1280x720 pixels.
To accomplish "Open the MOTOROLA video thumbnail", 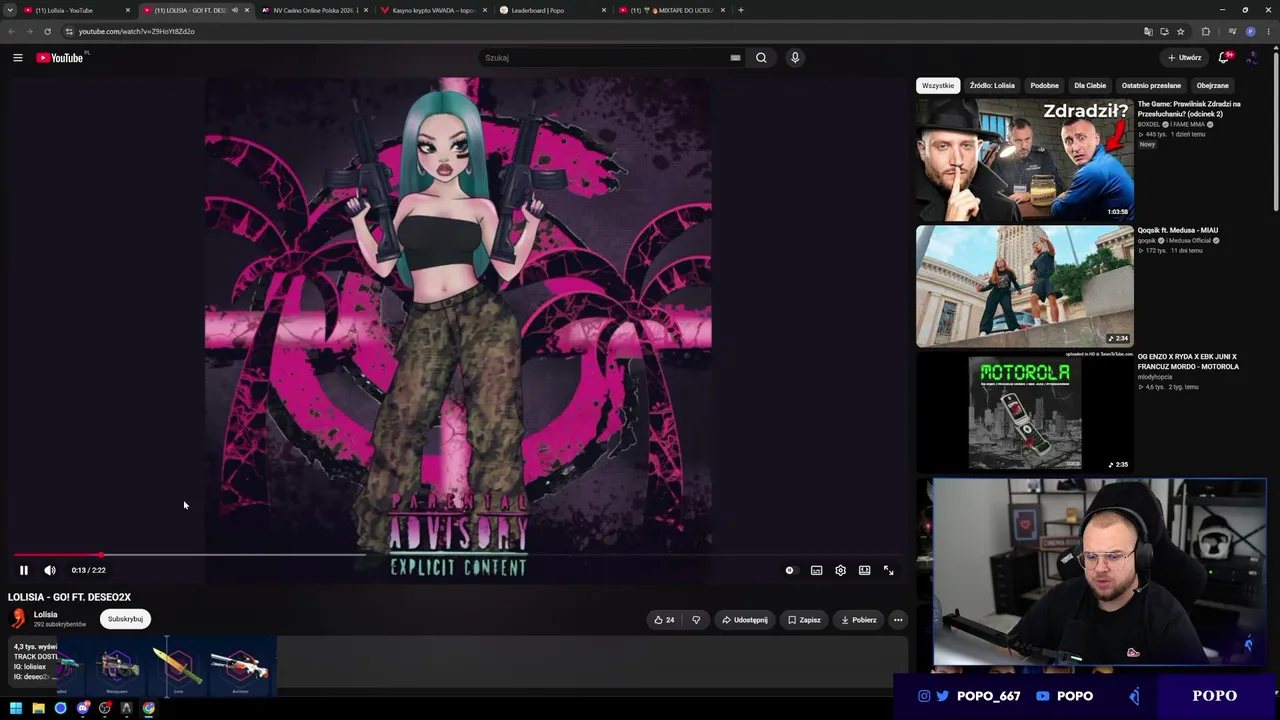I will pos(1025,412).
